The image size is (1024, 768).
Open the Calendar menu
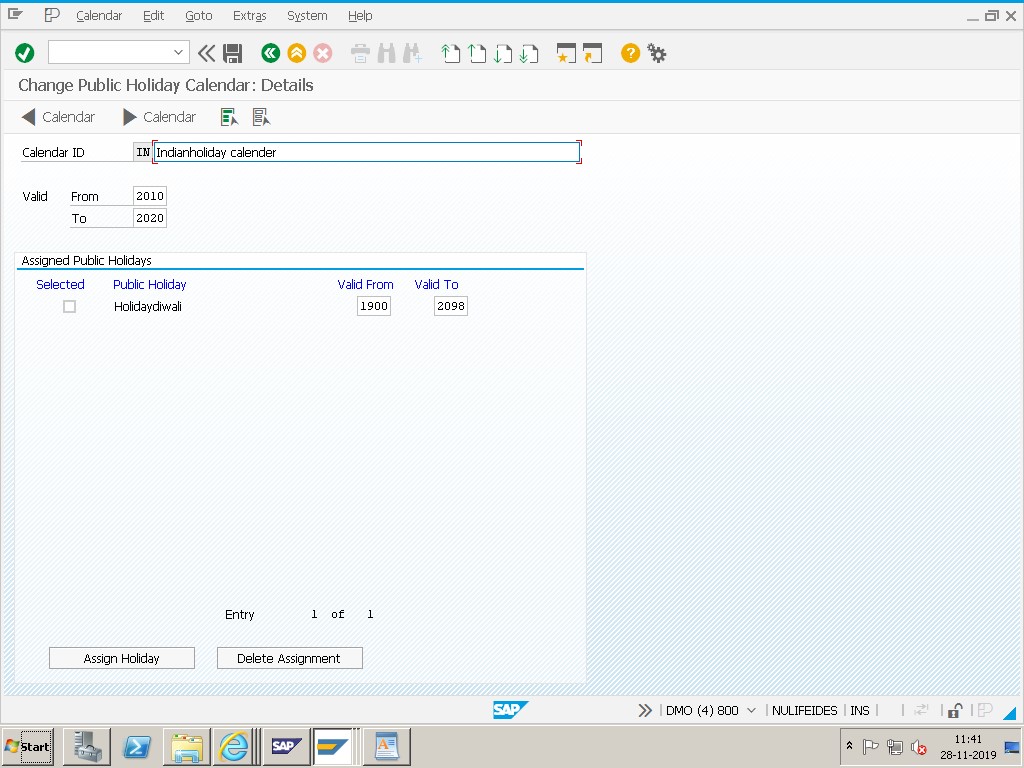[x=99, y=16]
